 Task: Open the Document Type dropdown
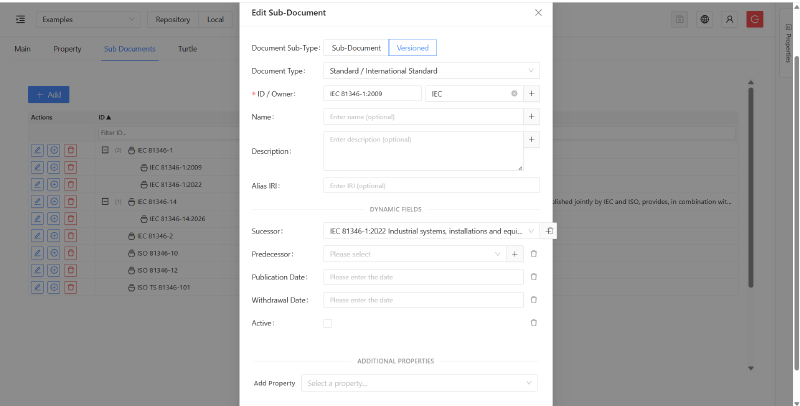pos(431,71)
